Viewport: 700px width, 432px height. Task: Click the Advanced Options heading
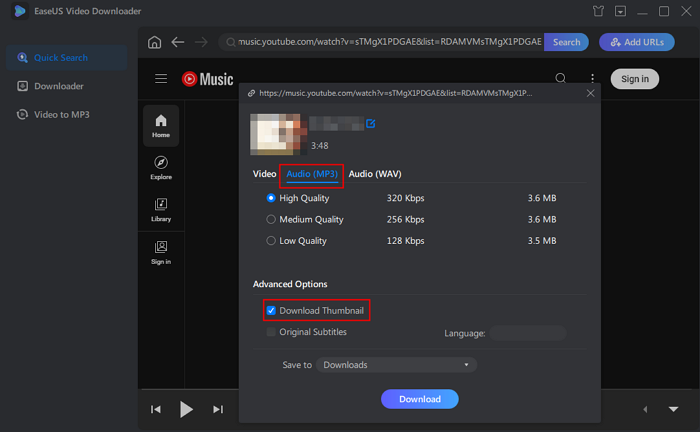[x=290, y=284]
